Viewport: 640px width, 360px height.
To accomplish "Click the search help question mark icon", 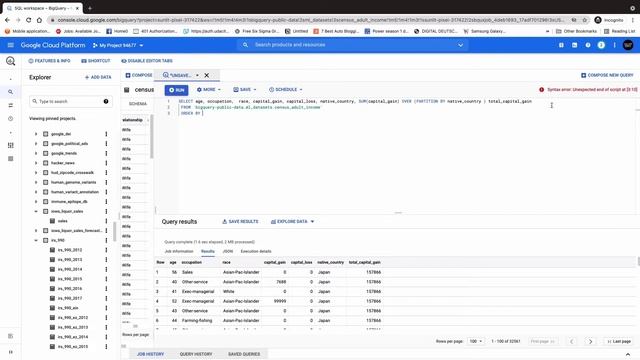I will (x=106, y=101).
